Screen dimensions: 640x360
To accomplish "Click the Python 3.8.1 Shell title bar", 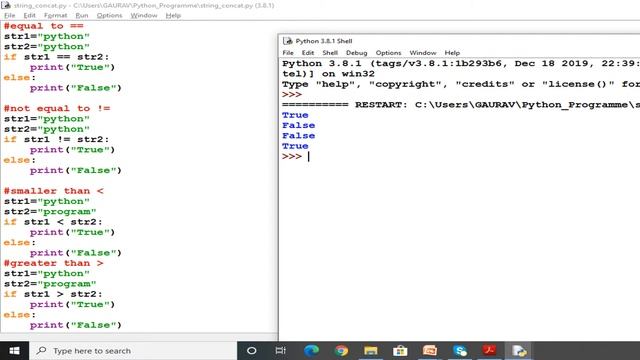I will pos(459,41).
